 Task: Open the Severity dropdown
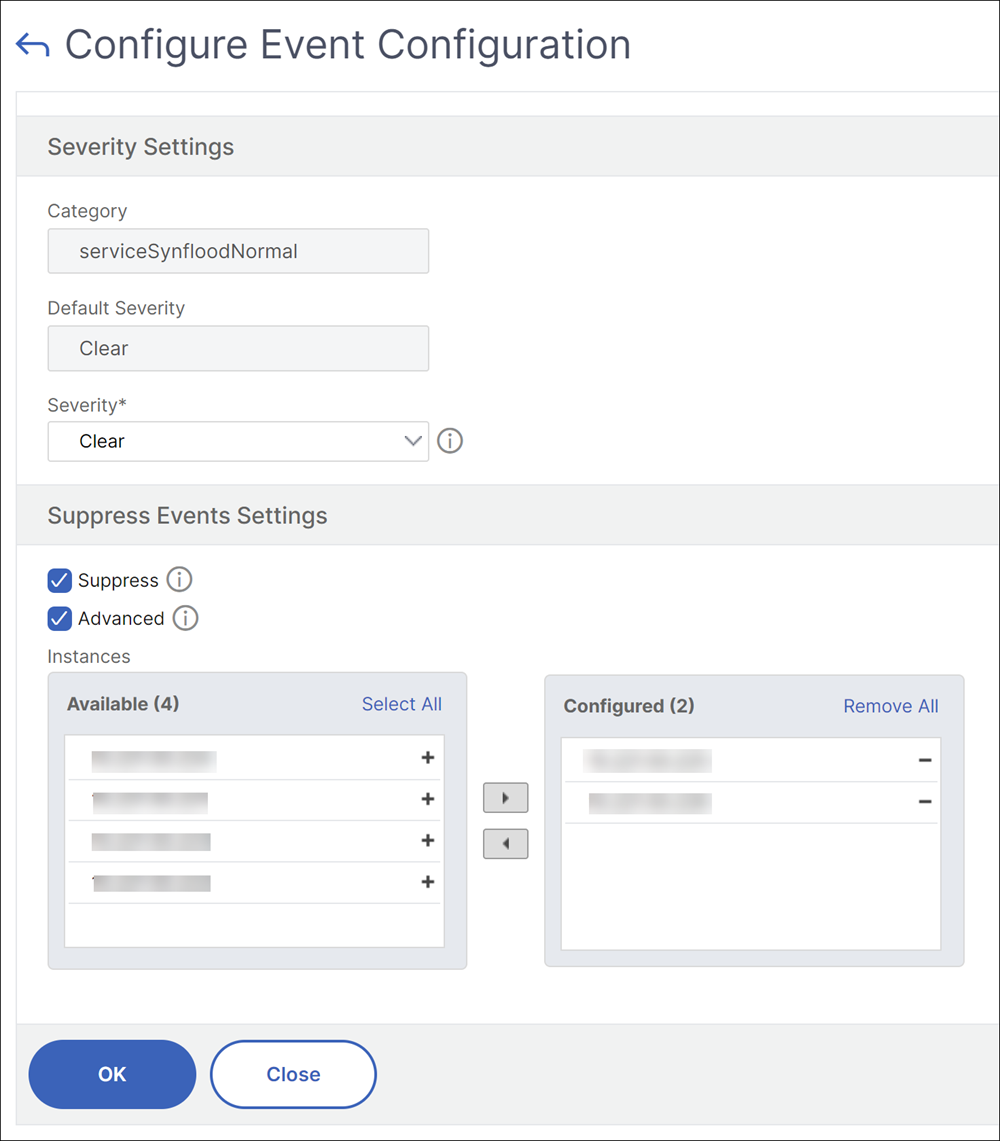(x=238, y=441)
